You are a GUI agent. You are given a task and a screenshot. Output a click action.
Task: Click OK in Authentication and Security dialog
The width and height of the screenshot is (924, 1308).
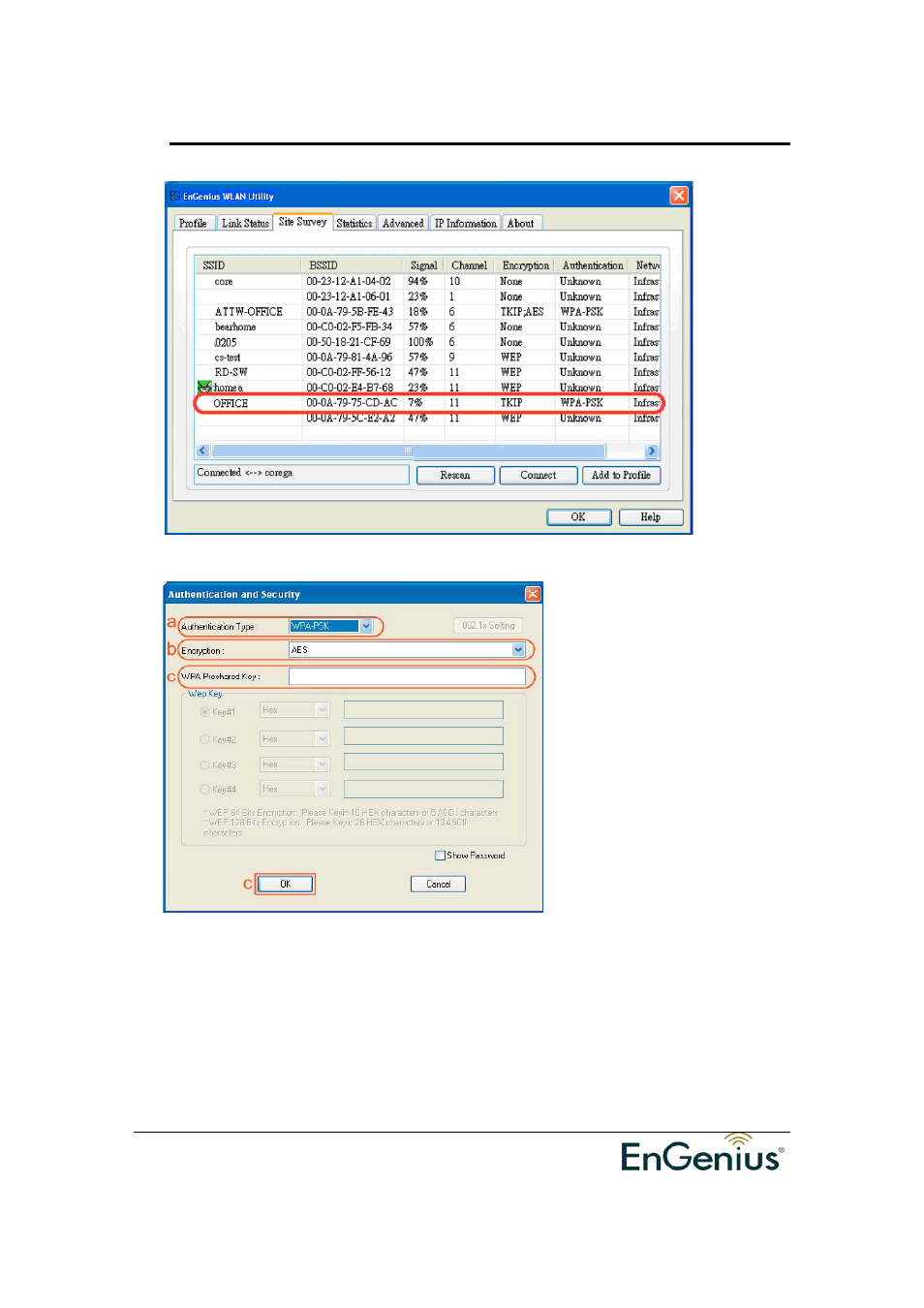(286, 884)
